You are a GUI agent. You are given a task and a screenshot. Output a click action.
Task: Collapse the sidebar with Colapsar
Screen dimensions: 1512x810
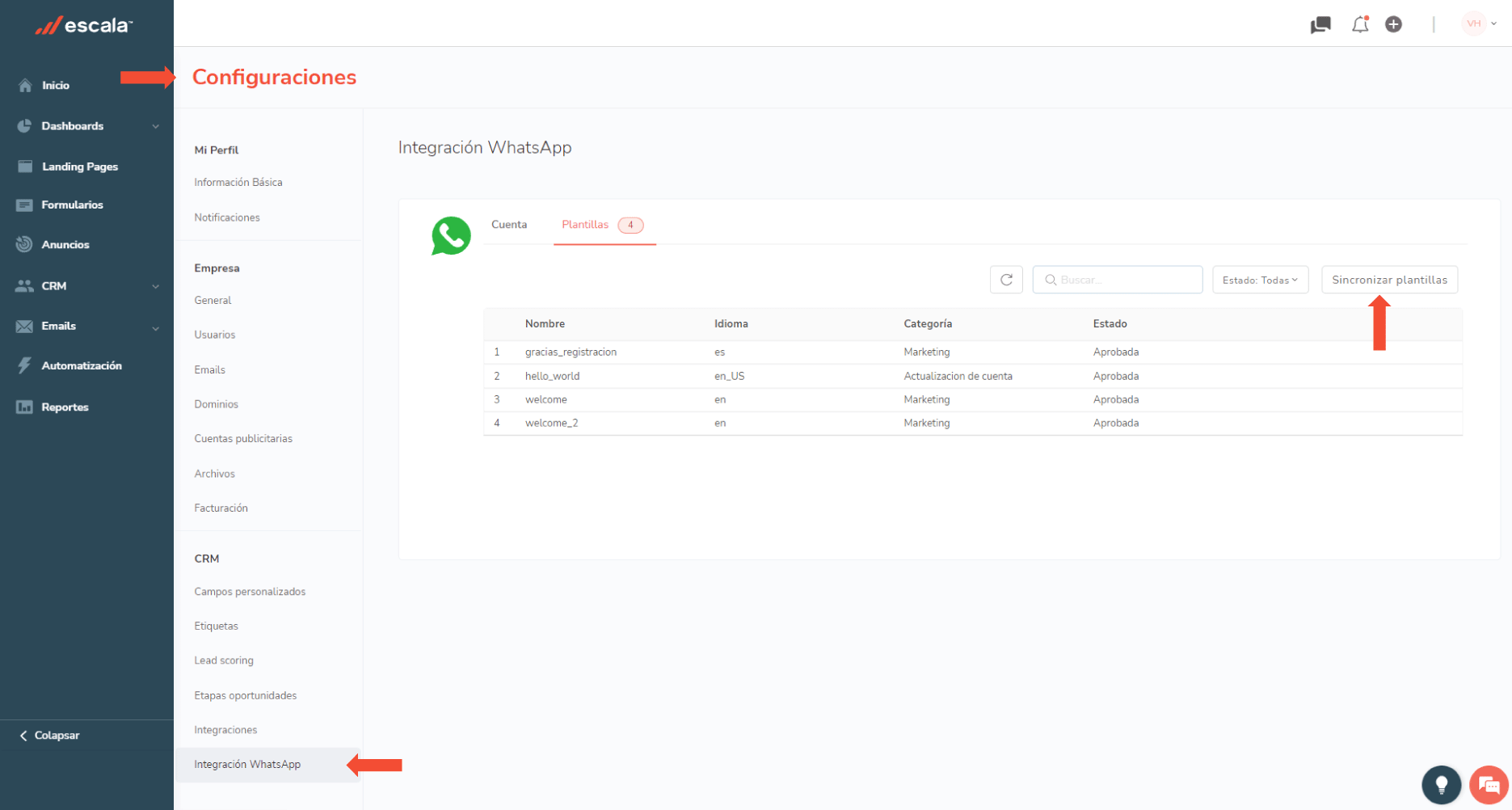(57, 736)
